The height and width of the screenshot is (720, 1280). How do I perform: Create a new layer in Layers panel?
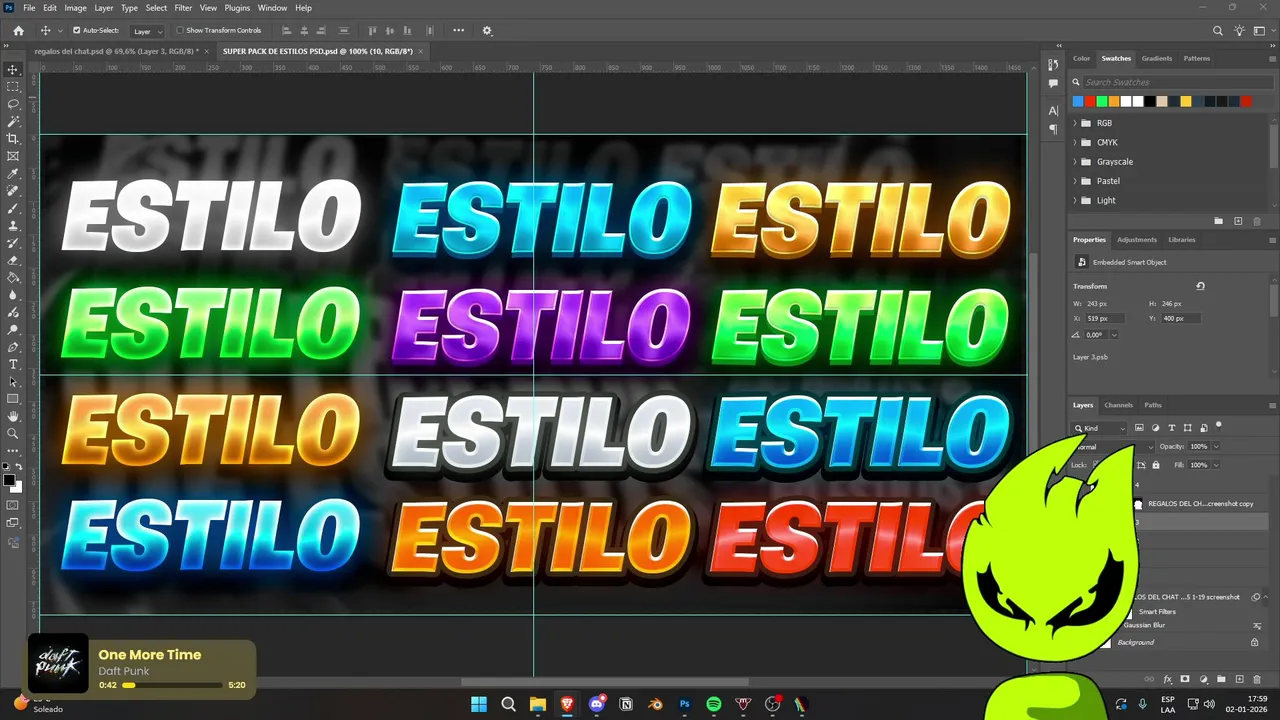(x=1239, y=679)
